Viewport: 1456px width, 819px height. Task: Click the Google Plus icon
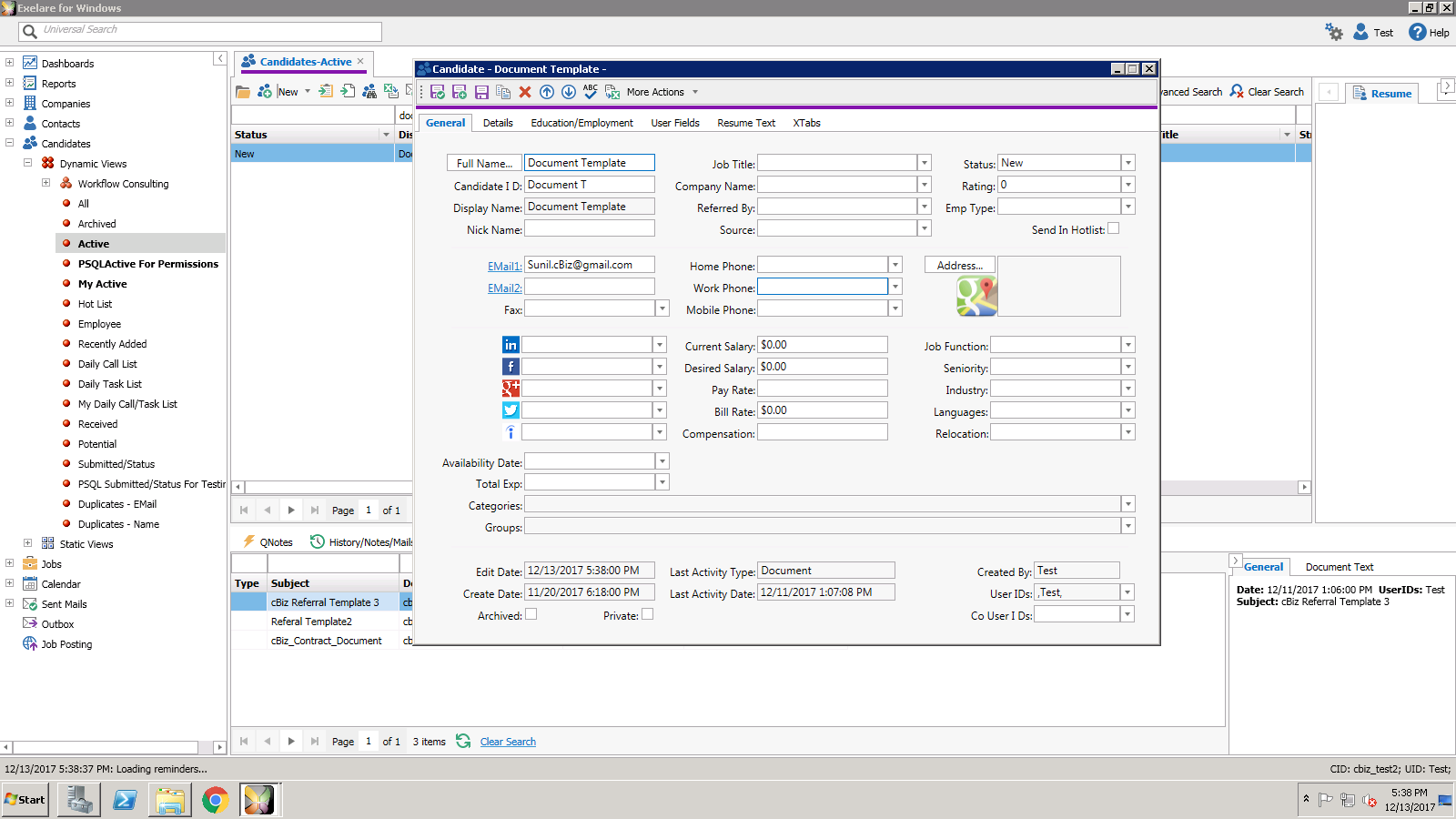click(511, 389)
